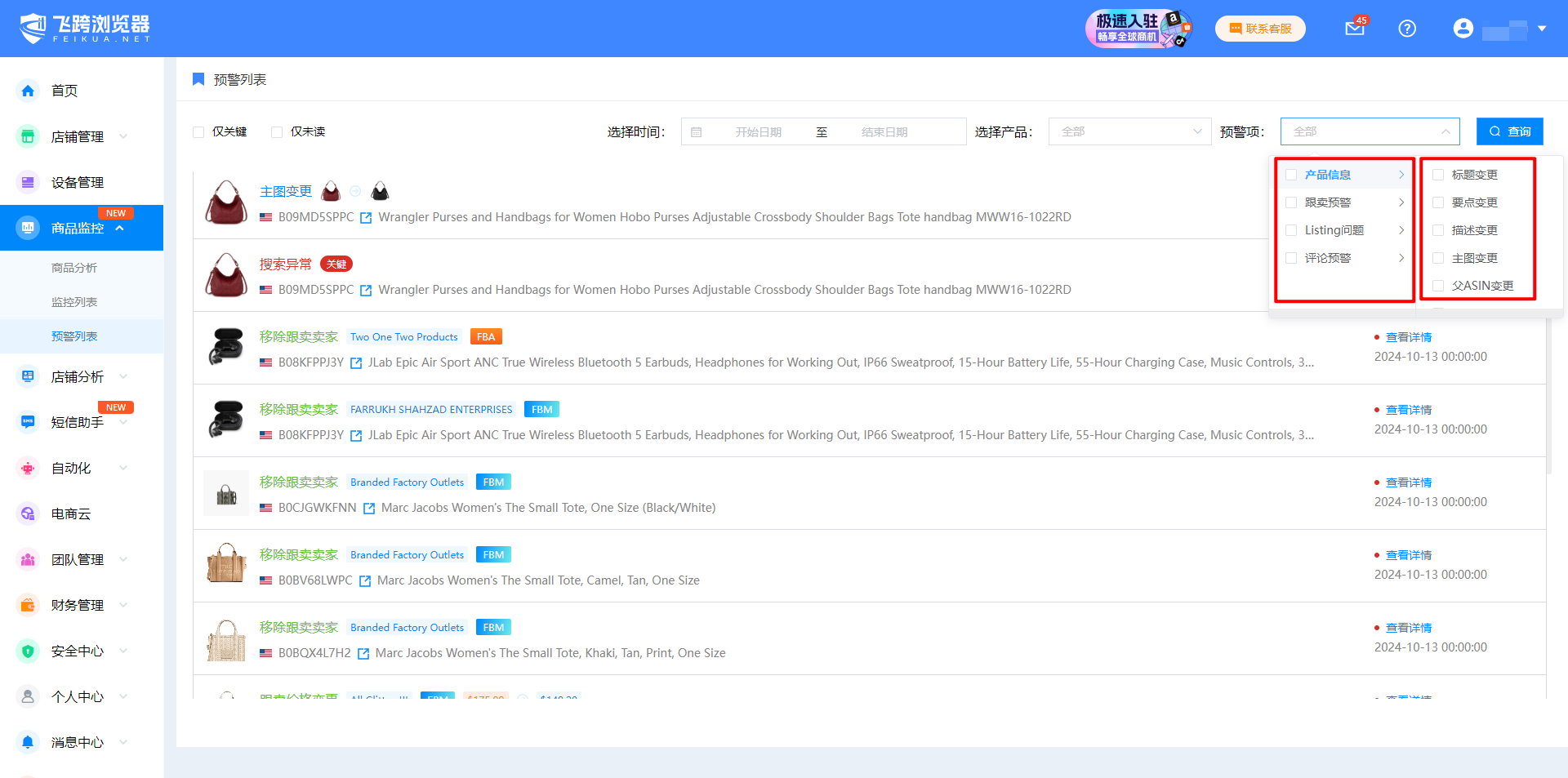Open the mail inbox envelope icon
The width and height of the screenshot is (1568, 778).
[1354, 29]
